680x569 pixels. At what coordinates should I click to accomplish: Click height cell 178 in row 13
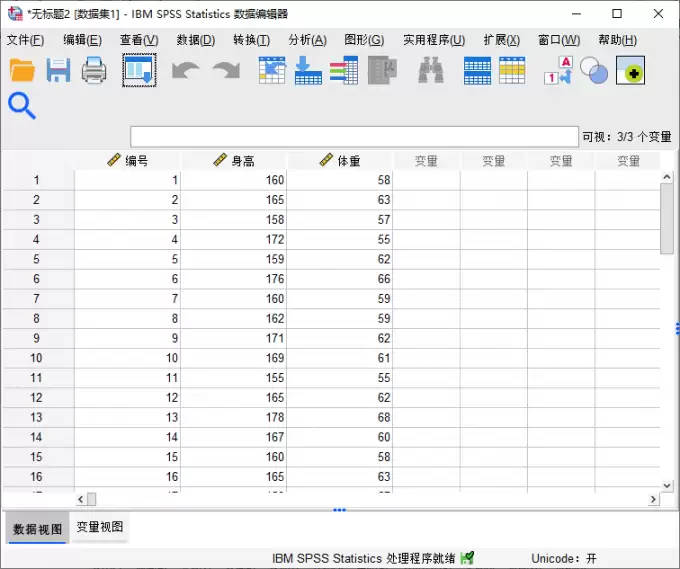[x=234, y=417]
